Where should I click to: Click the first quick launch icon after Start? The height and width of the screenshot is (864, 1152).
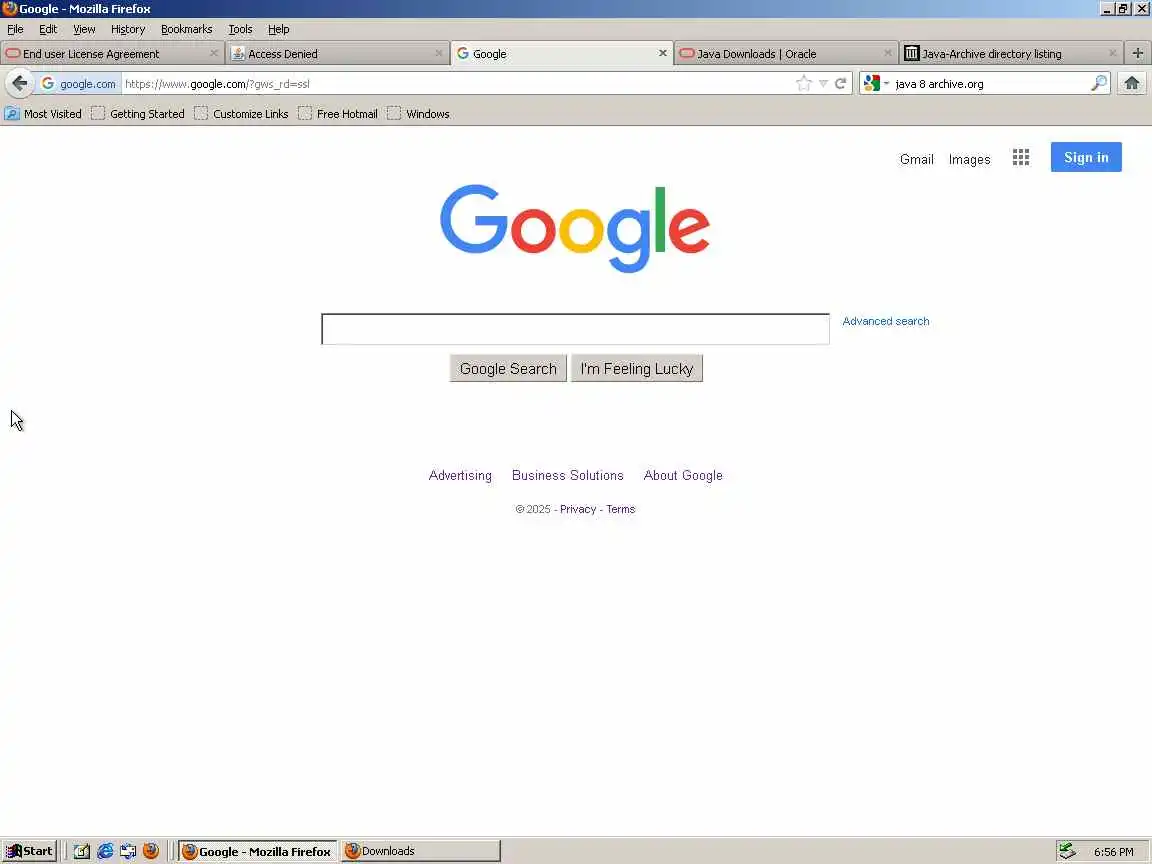click(x=82, y=851)
